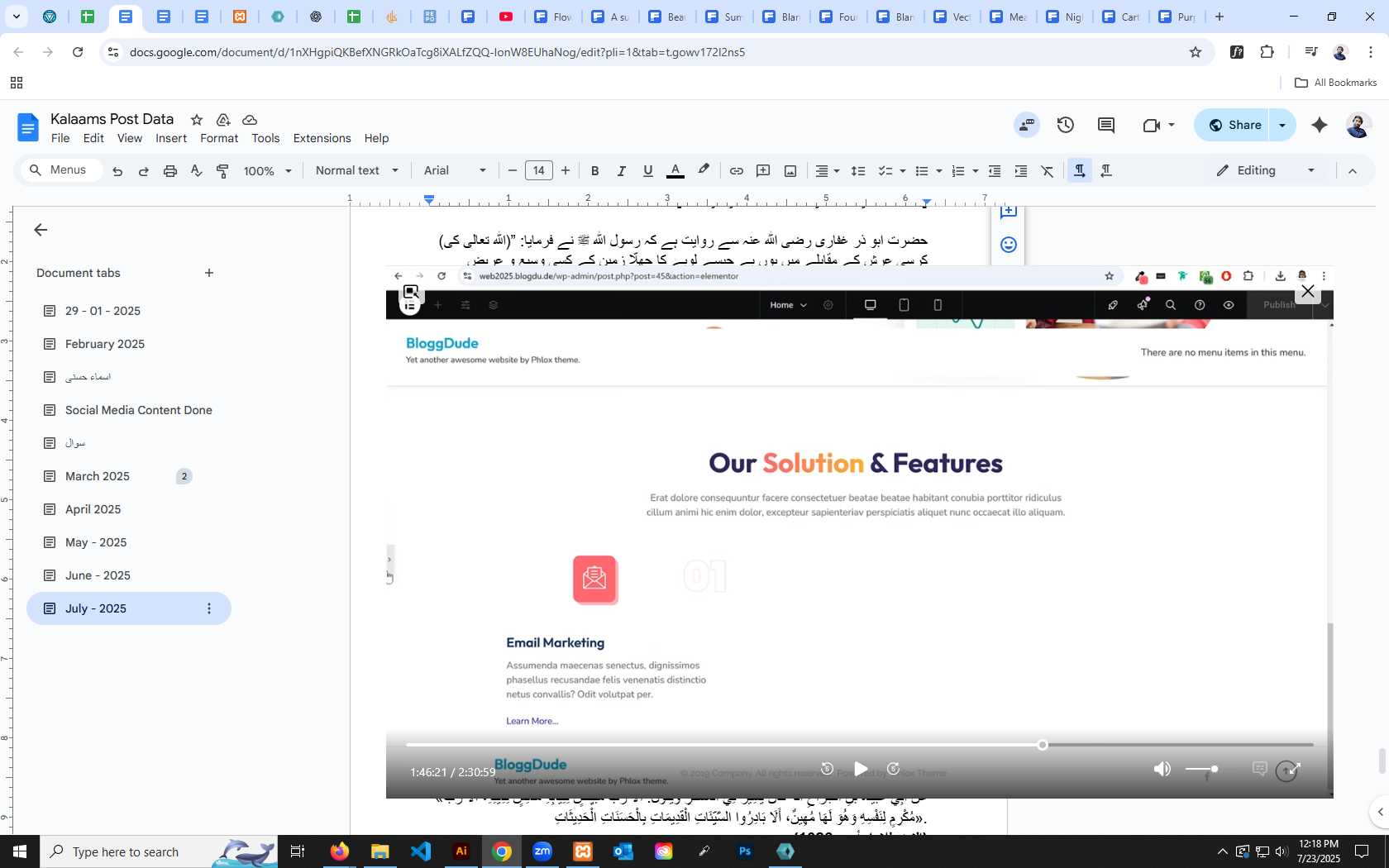Open line and paragraph spacing
The width and height of the screenshot is (1389, 868).
858,171
